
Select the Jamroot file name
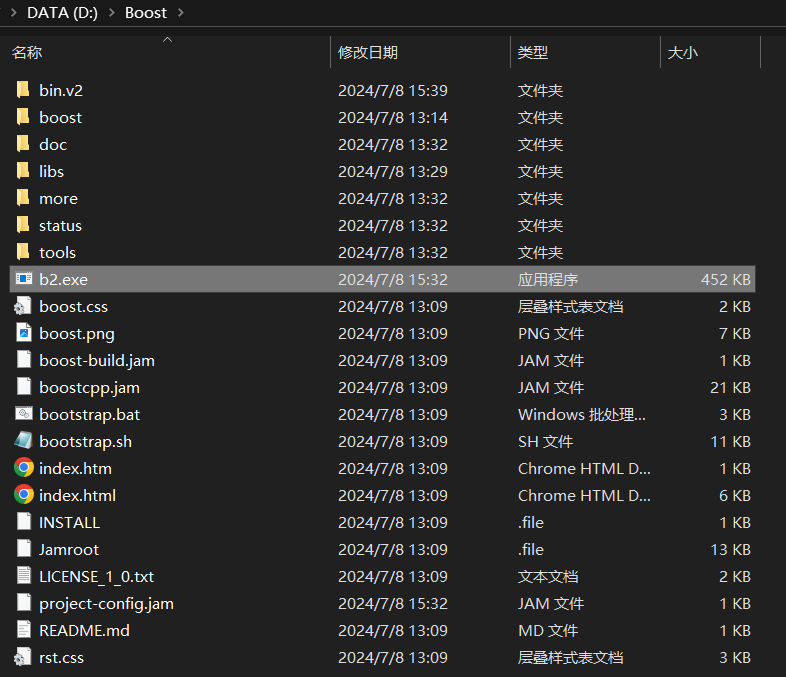pos(69,550)
